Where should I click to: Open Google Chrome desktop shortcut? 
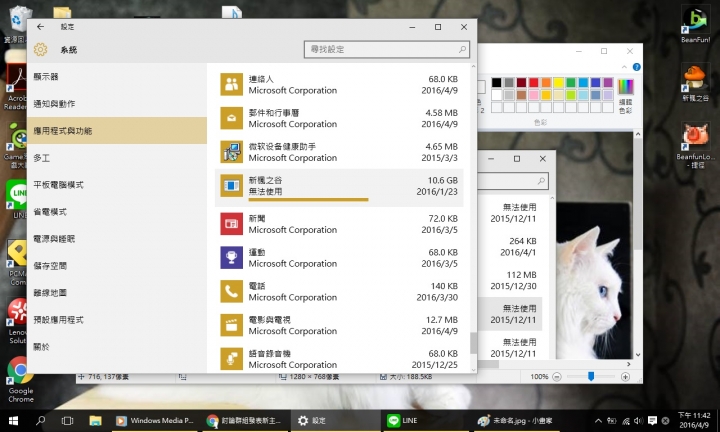20,380
